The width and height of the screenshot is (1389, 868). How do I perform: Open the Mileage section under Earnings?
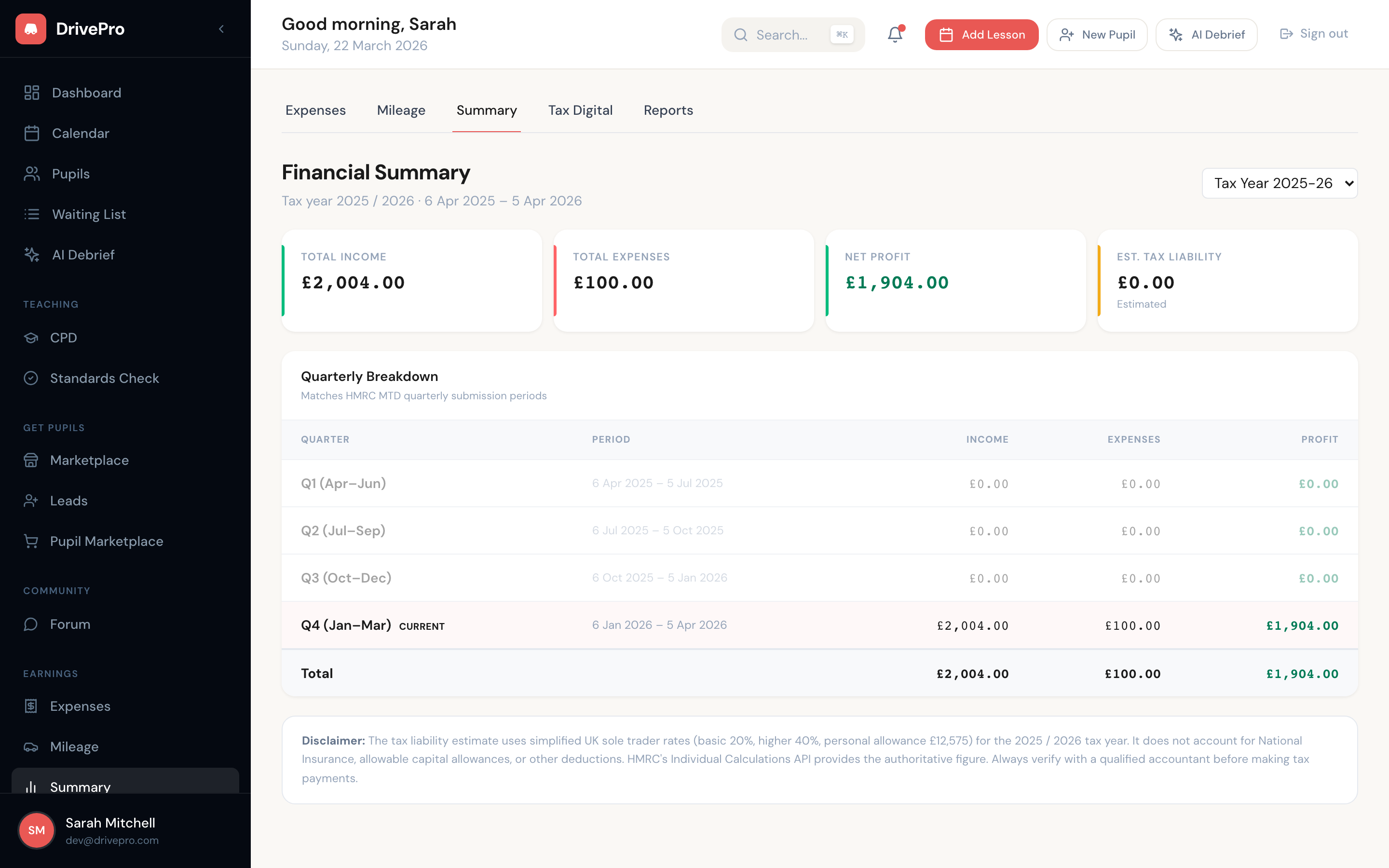coord(74,746)
